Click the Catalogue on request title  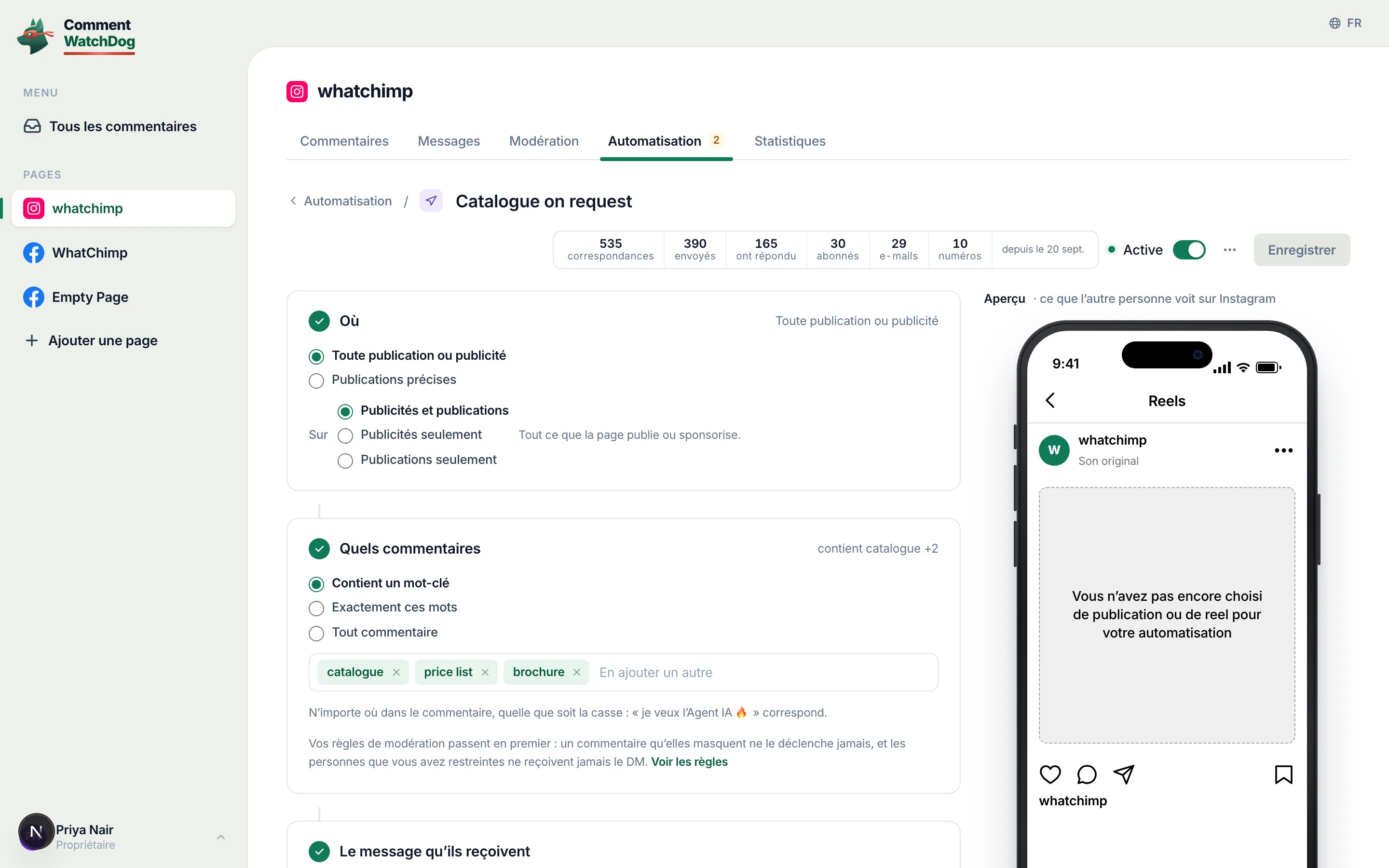tap(544, 202)
